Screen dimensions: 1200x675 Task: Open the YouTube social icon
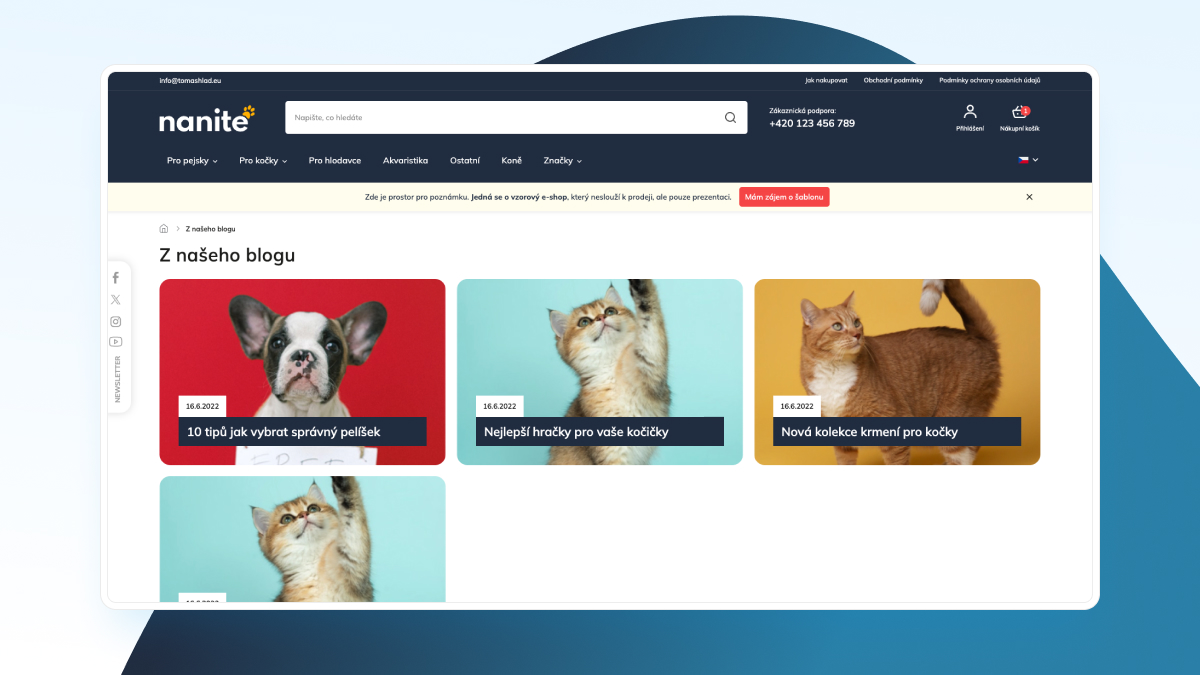[116, 342]
